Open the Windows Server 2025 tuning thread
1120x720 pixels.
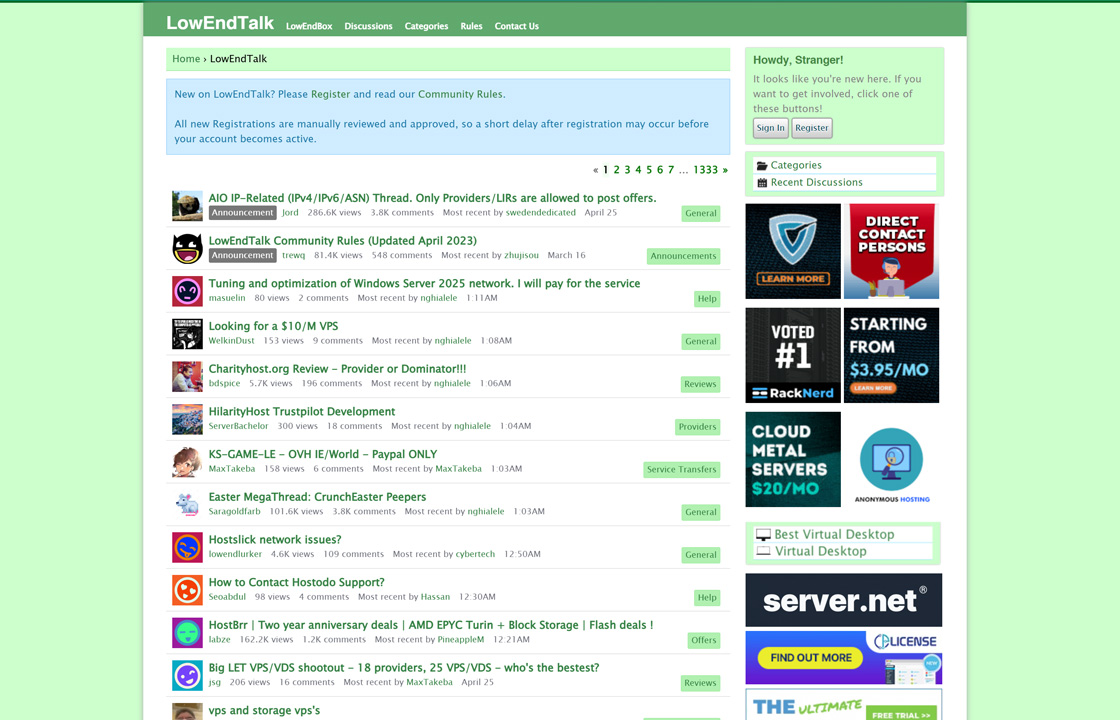tap(424, 284)
